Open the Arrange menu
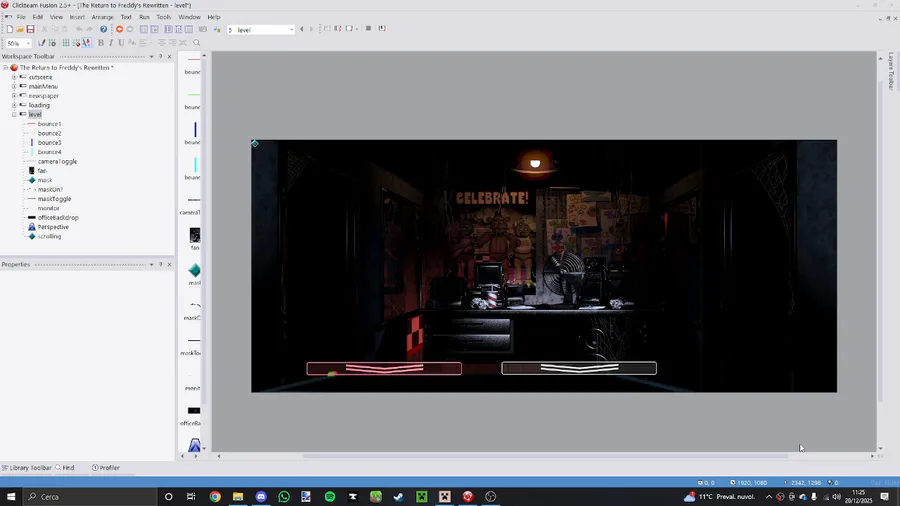Screen dimensions: 900x506 (102, 17)
